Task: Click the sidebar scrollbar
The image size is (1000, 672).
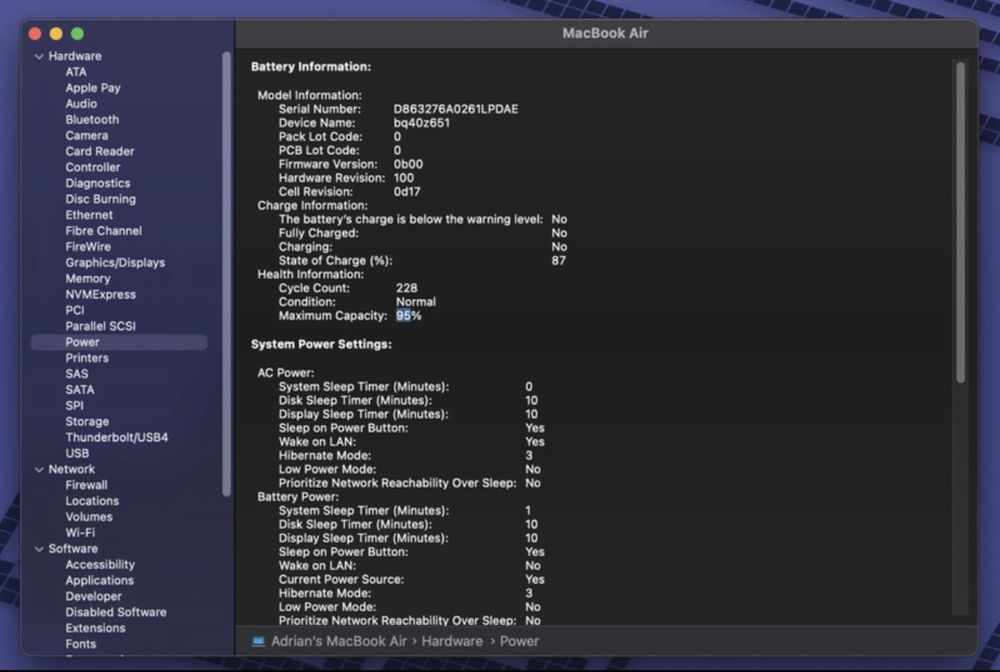Action: [226, 274]
